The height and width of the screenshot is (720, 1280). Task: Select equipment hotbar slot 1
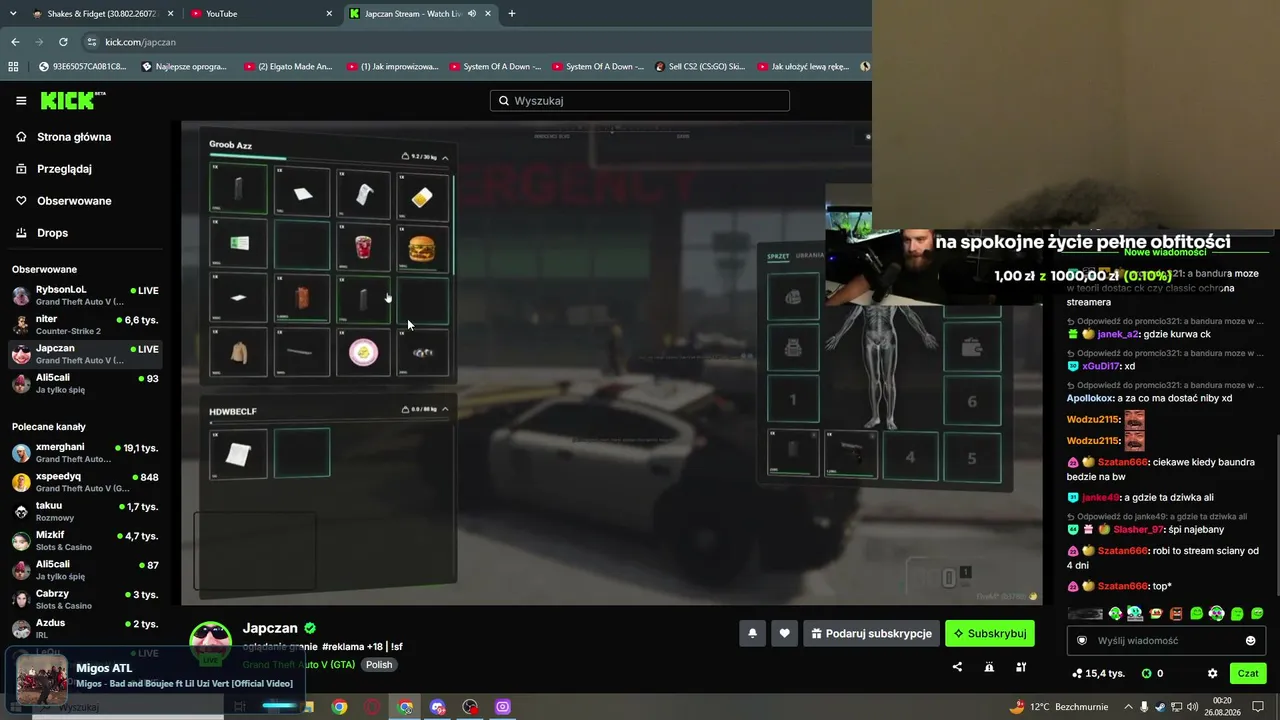[x=793, y=400]
